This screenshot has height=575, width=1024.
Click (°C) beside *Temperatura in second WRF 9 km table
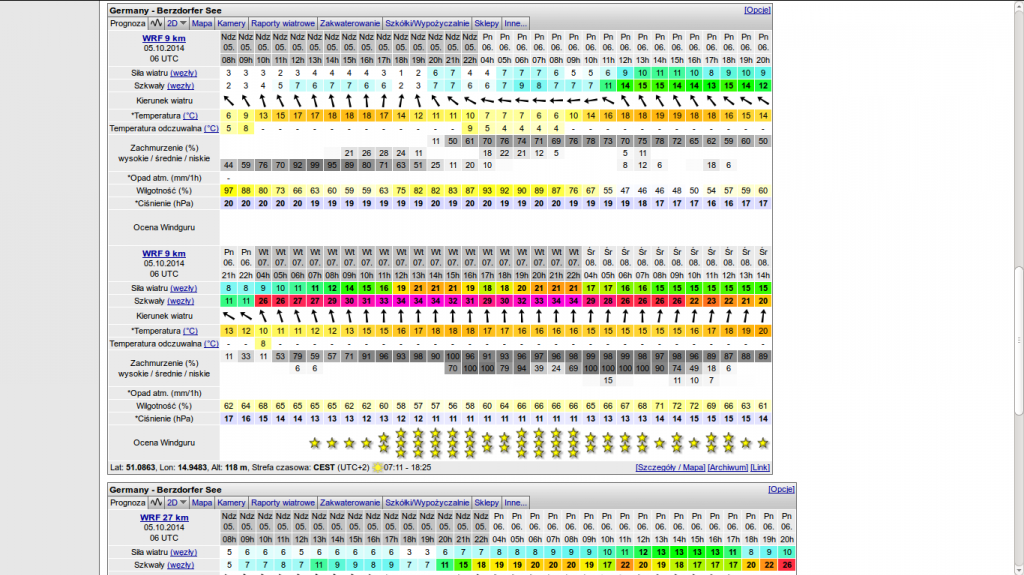point(190,331)
